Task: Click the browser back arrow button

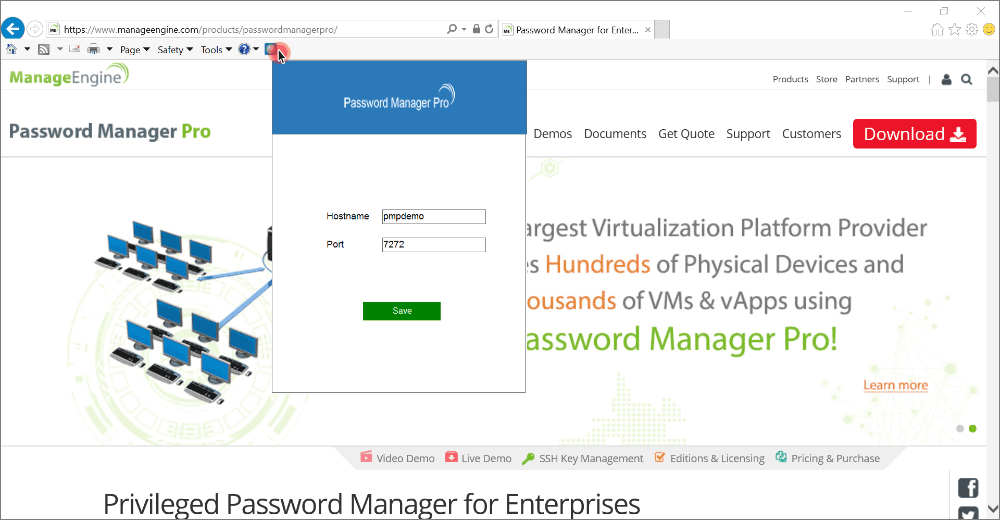Action: click(14, 29)
